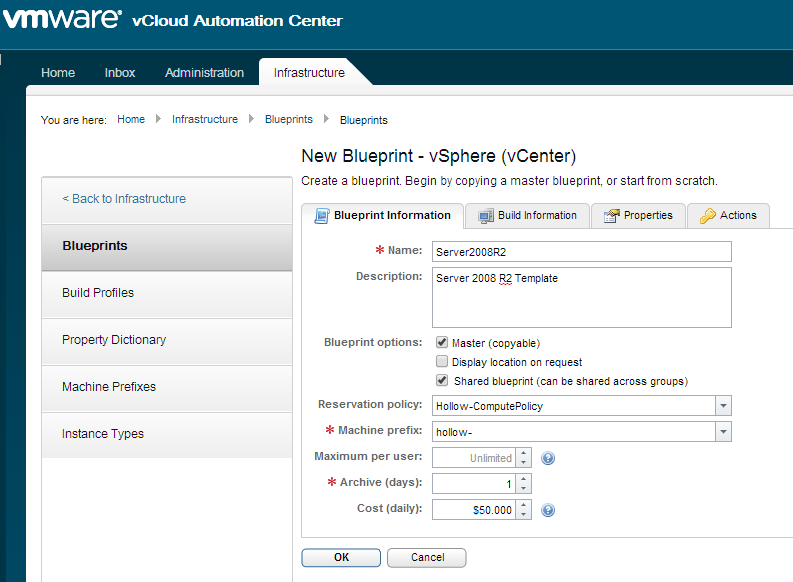Click help icon next to Cost (daily)

[548, 510]
